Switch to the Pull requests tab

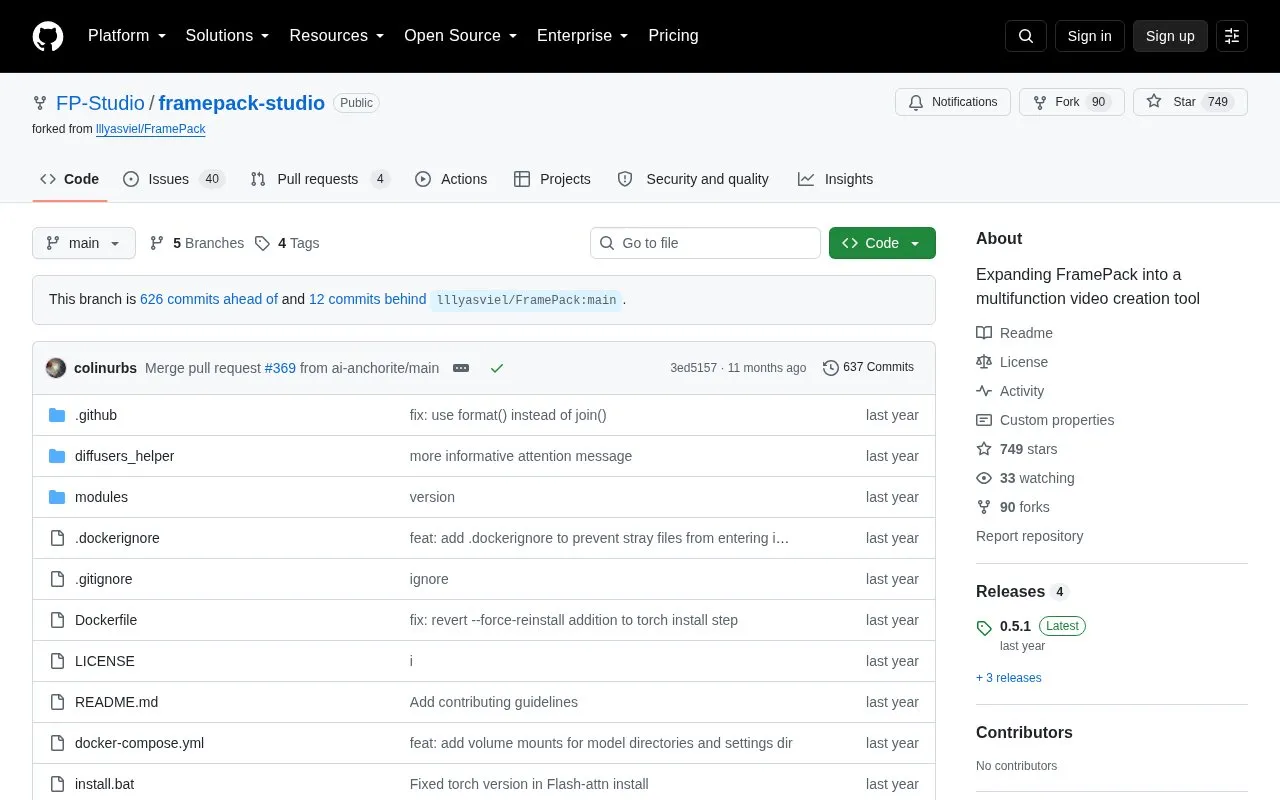tap(320, 179)
